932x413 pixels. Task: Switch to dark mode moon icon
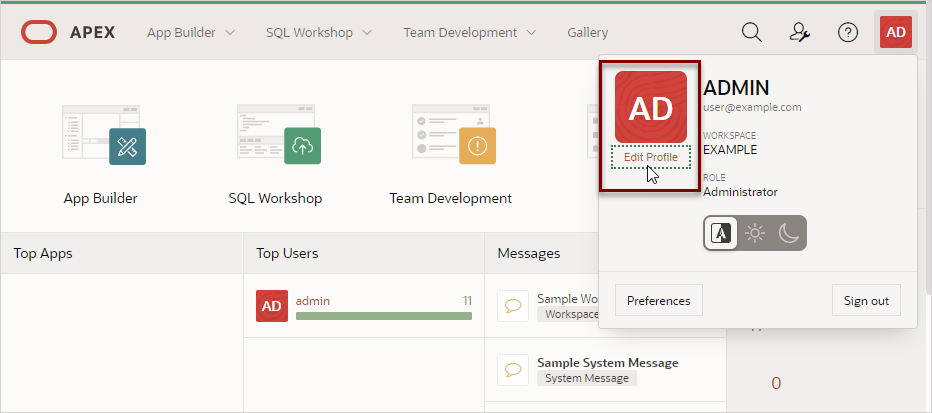click(x=789, y=234)
